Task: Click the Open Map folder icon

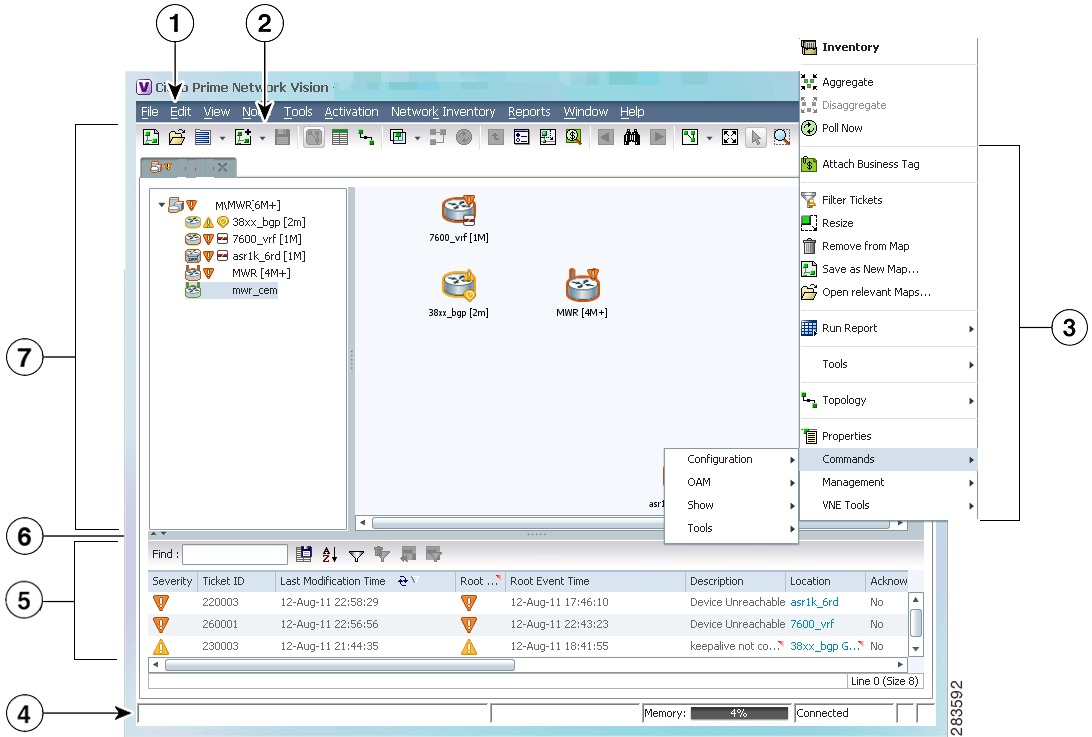Action: [177, 137]
